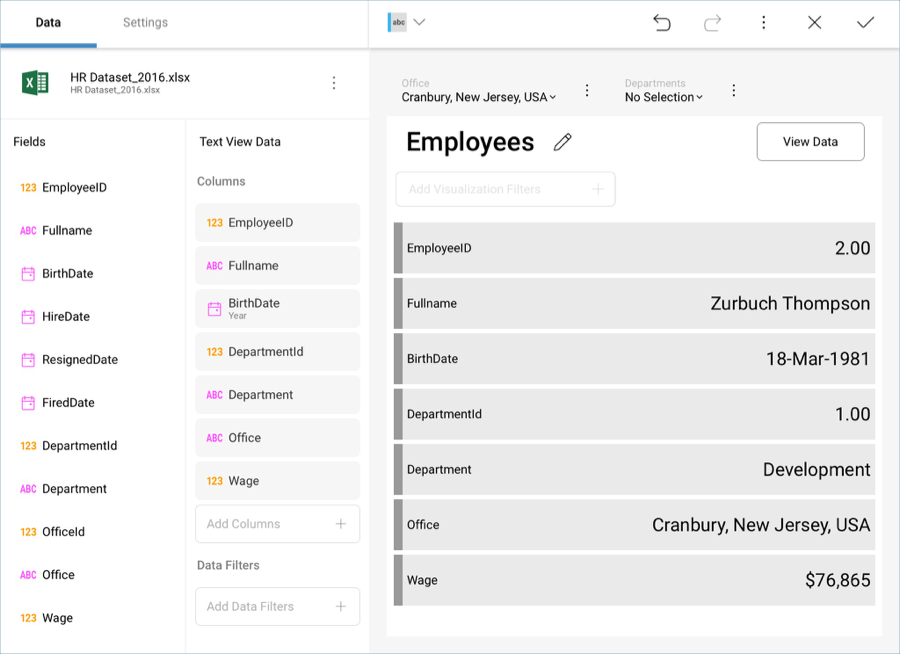Image resolution: width=900 pixels, height=654 pixels.
Task: Open the Office filter dropdown
Action: coord(479,97)
